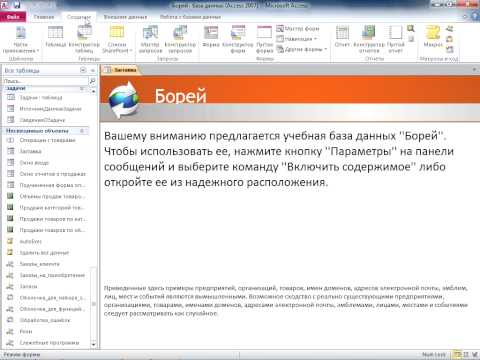Click the navigation pane search magnifier icon
Image resolution: width=480 pixels, height=360 pixels.
92,81
